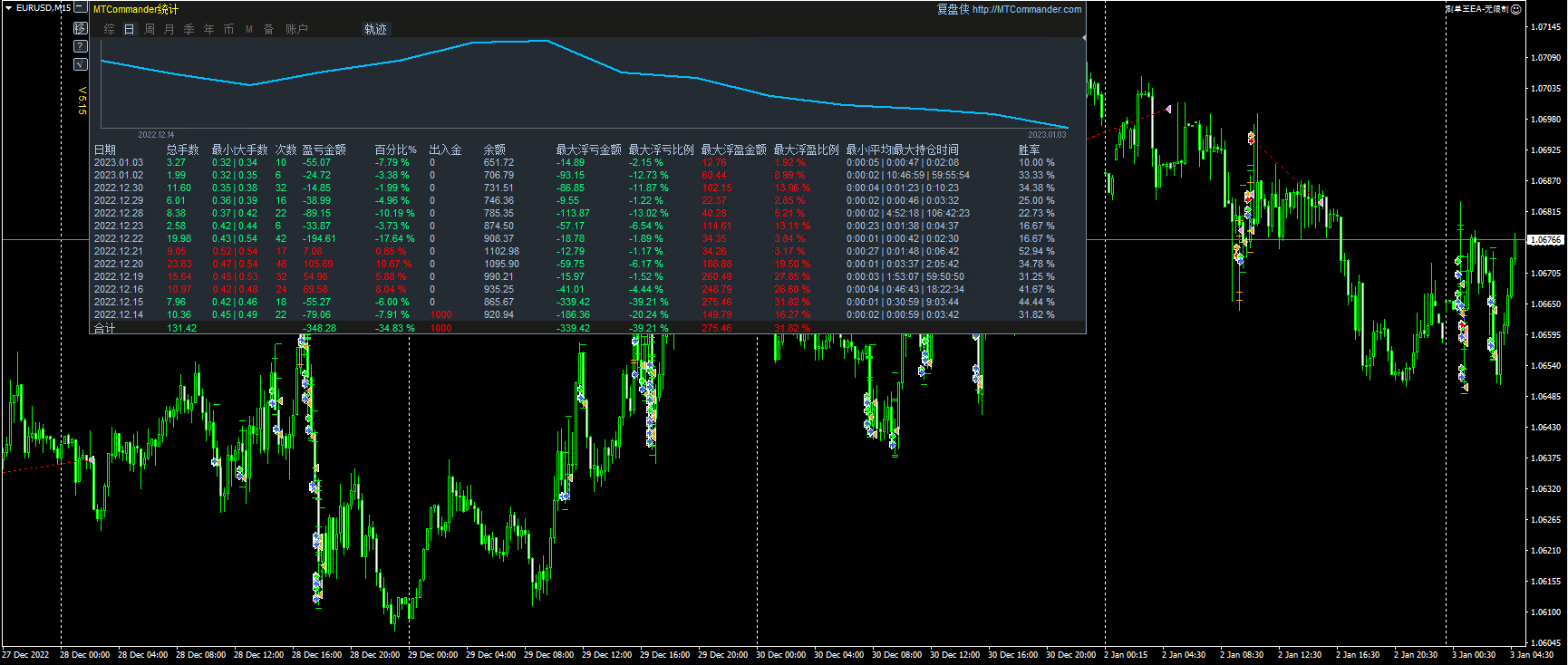Open the 季 quarterly statistics tab
The height and width of the screenshot is (665, 1568).
(189, 29)
